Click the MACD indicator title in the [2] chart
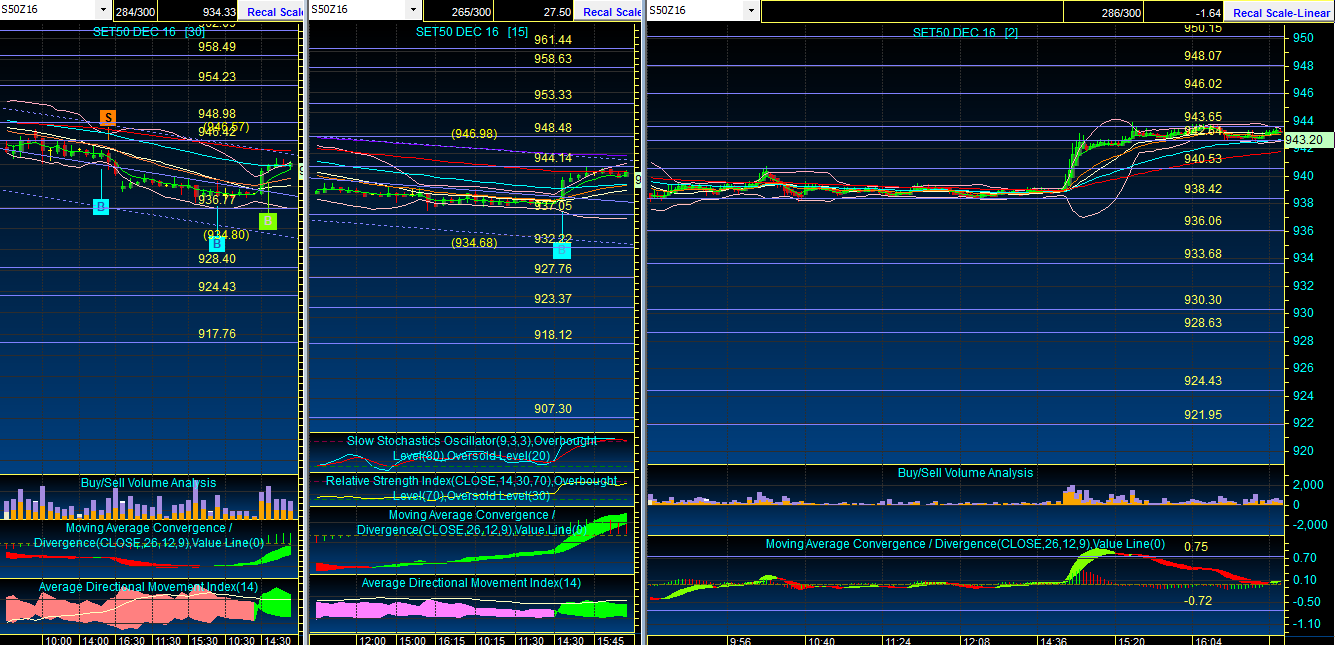 (965, 544)
